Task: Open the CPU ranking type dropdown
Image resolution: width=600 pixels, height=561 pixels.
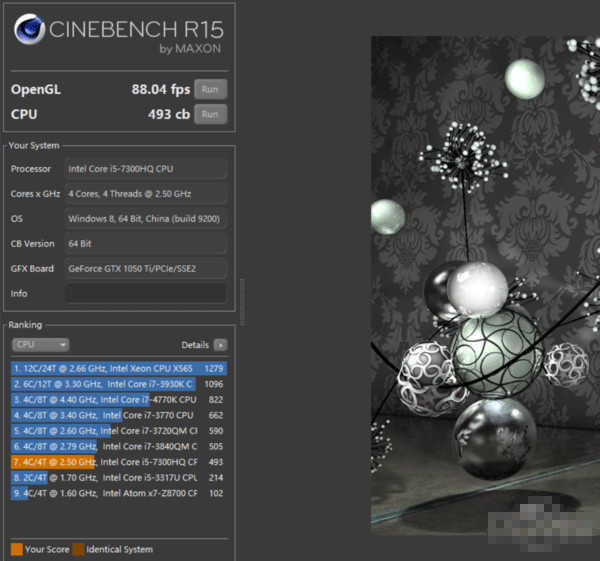Action: pos(41,344)
